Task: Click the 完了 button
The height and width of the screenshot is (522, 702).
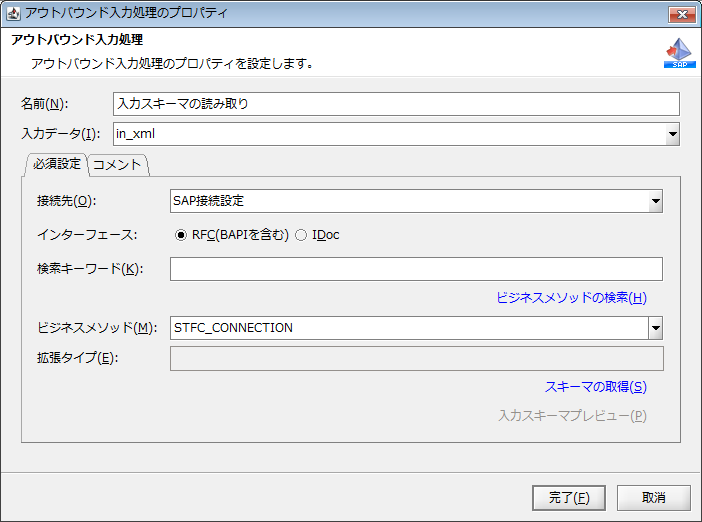Action: coord(569,498)
